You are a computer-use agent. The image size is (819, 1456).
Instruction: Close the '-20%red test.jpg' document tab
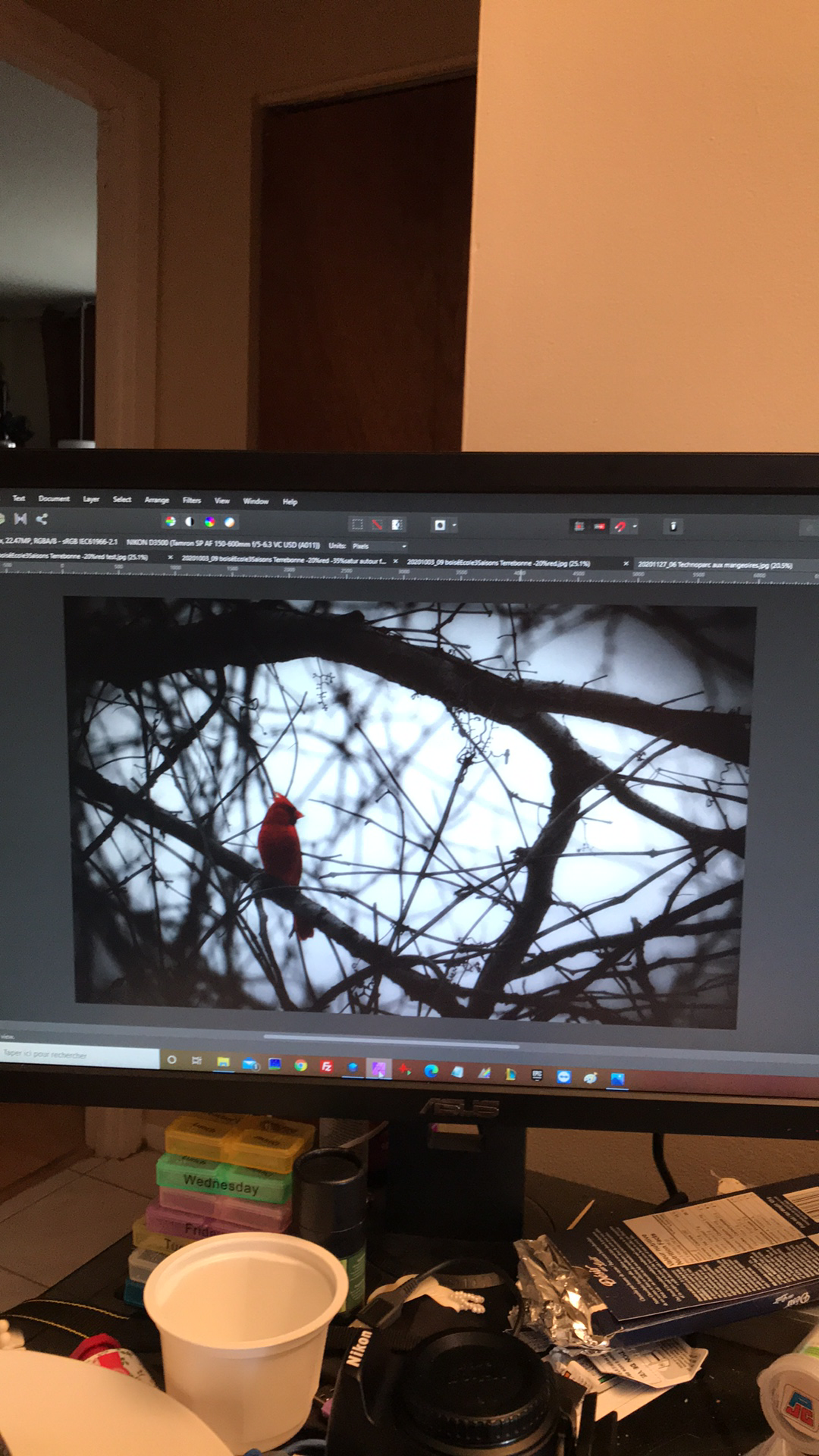[170, 557]
